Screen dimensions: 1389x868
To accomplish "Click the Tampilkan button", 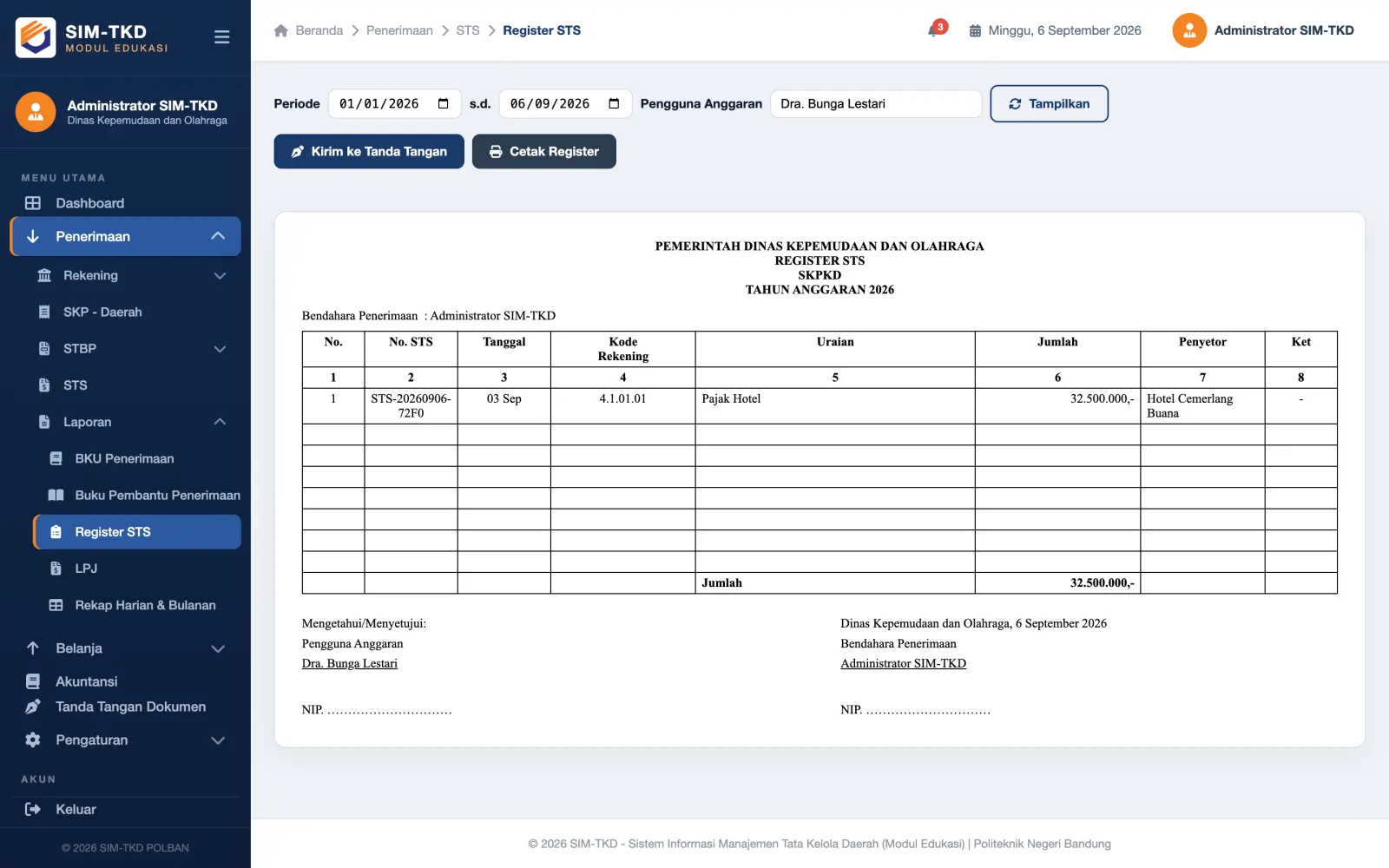I will coord(1049,103).
